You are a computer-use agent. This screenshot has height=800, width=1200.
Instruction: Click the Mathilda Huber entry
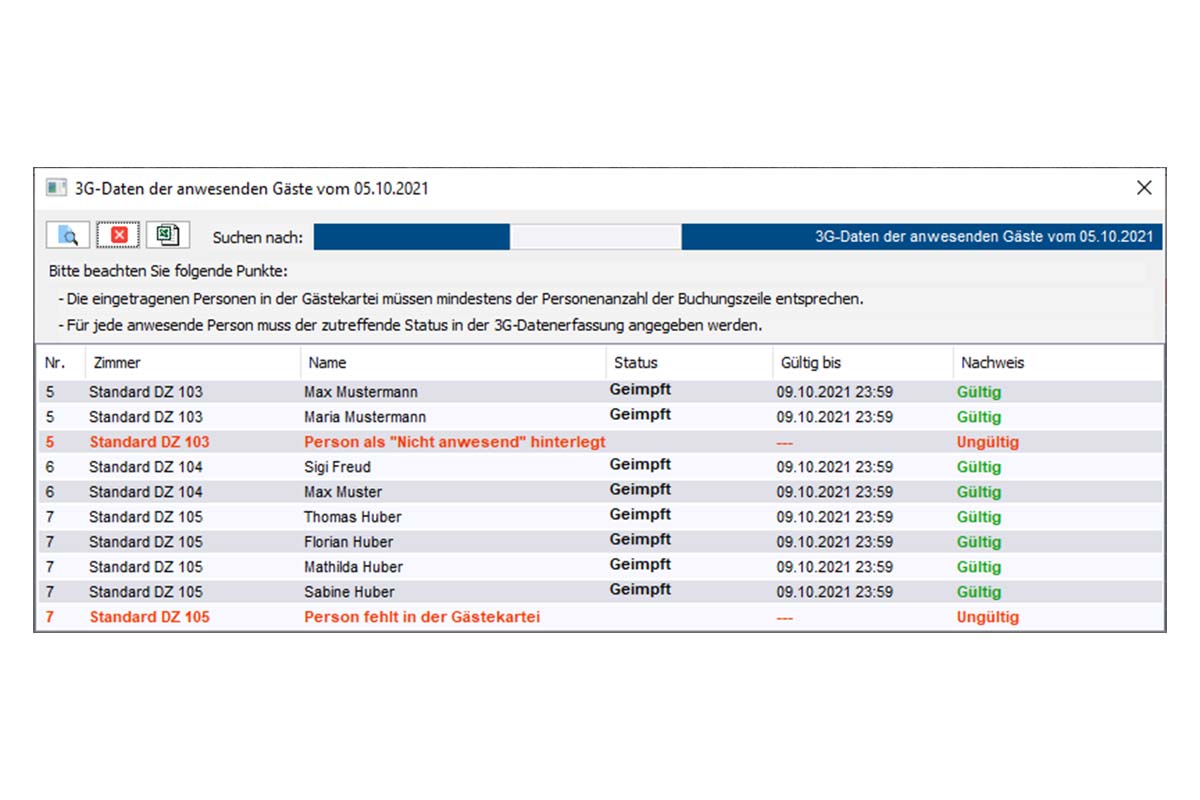tap(353, 567)
